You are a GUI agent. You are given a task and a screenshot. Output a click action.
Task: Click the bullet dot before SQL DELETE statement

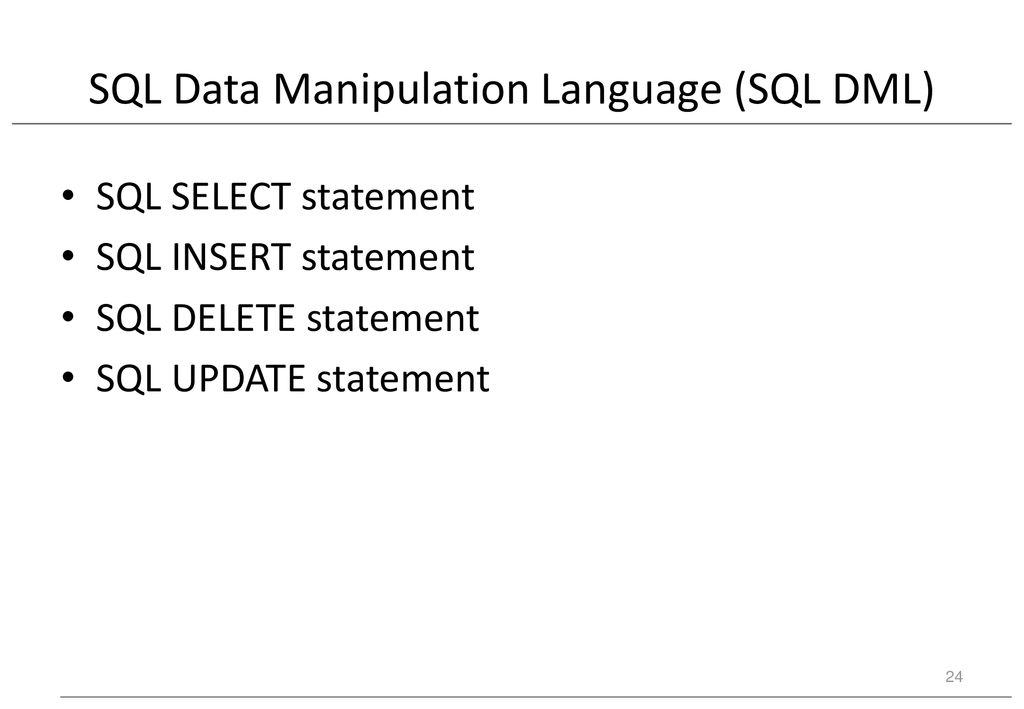[x=67, y=317]
